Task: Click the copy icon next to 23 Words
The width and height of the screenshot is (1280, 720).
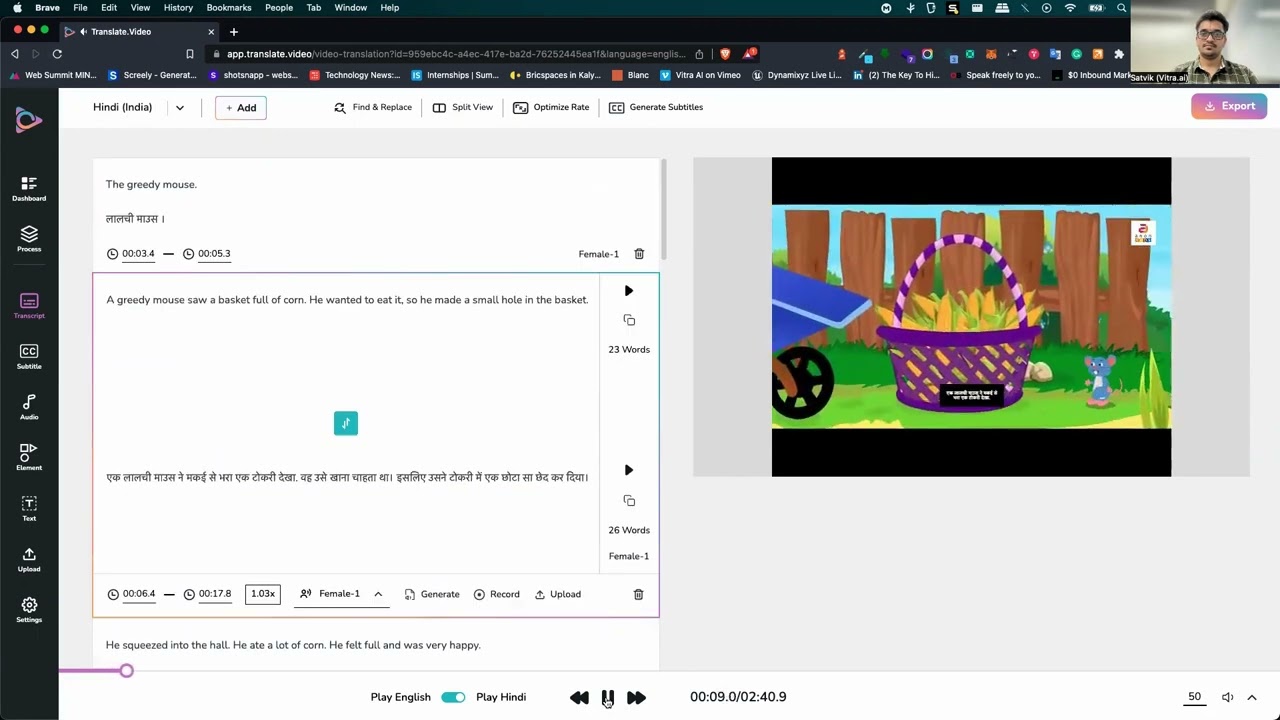Action: (629, 320)
